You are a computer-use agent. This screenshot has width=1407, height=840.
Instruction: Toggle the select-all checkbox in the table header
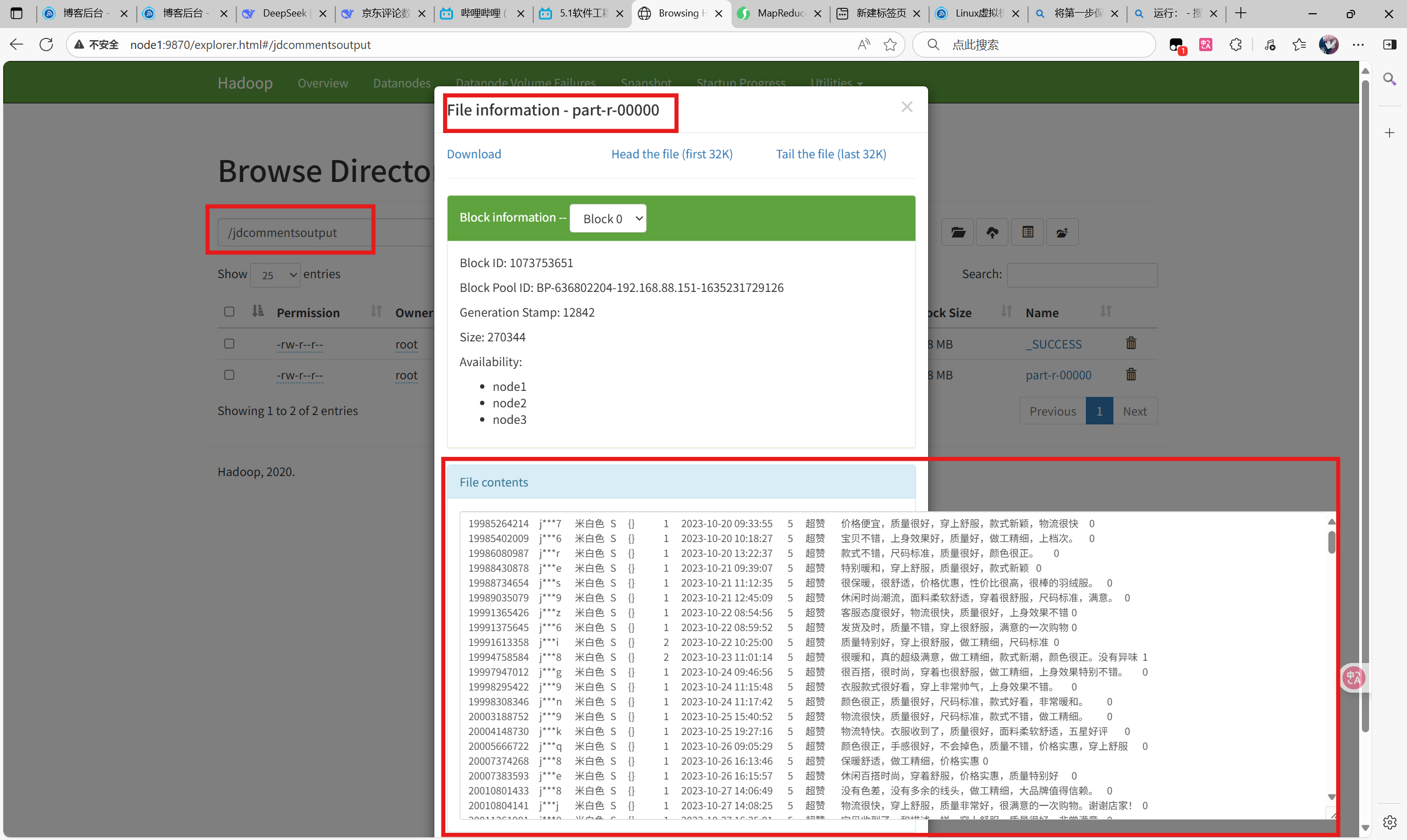point(229,312)
